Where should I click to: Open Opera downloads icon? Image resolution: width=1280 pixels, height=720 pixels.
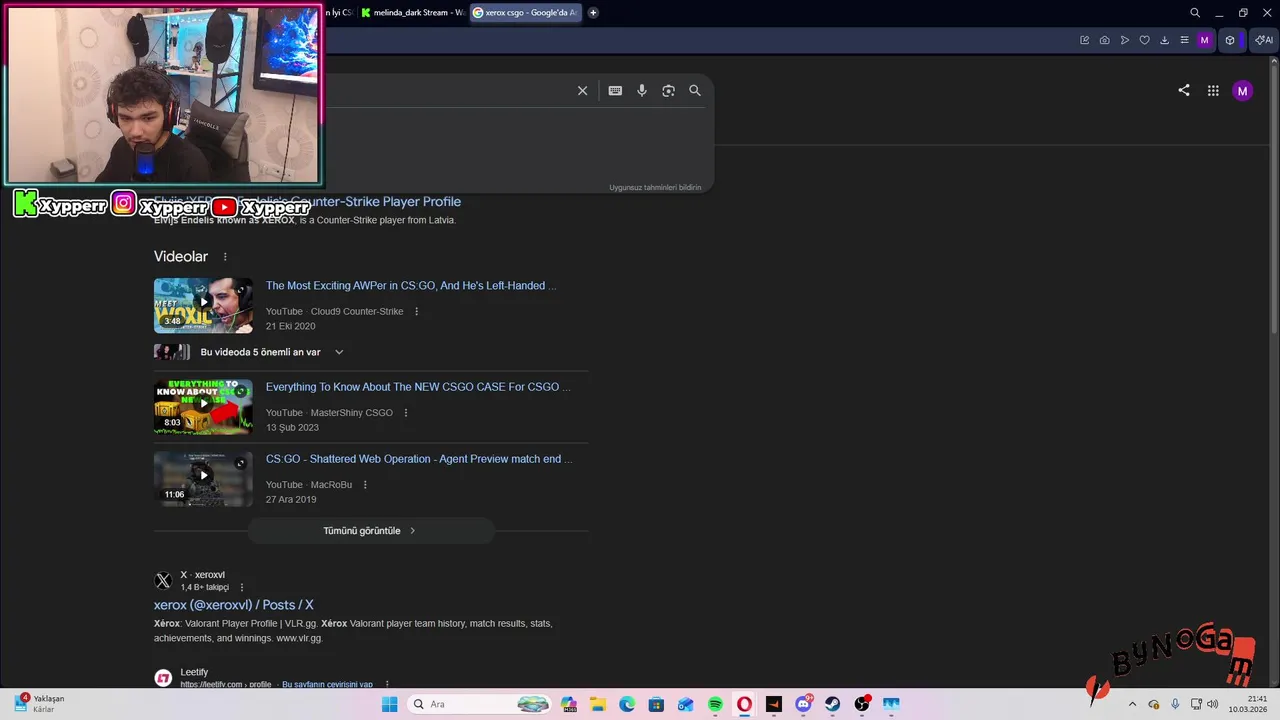pyautogui.click(x=1164, y=40)
